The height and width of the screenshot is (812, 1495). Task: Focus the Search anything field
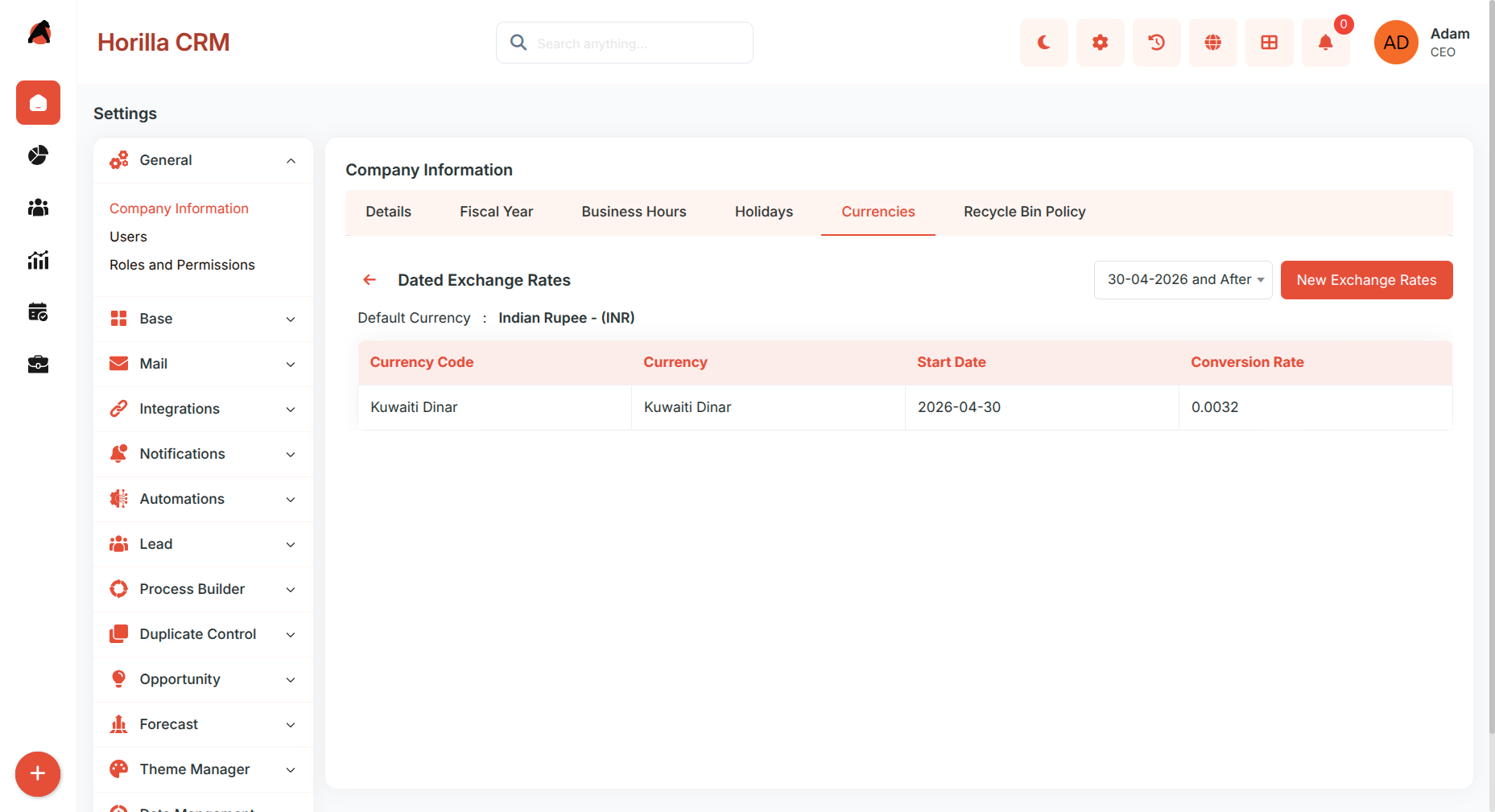pyautogui.click(x=625, y=43)
